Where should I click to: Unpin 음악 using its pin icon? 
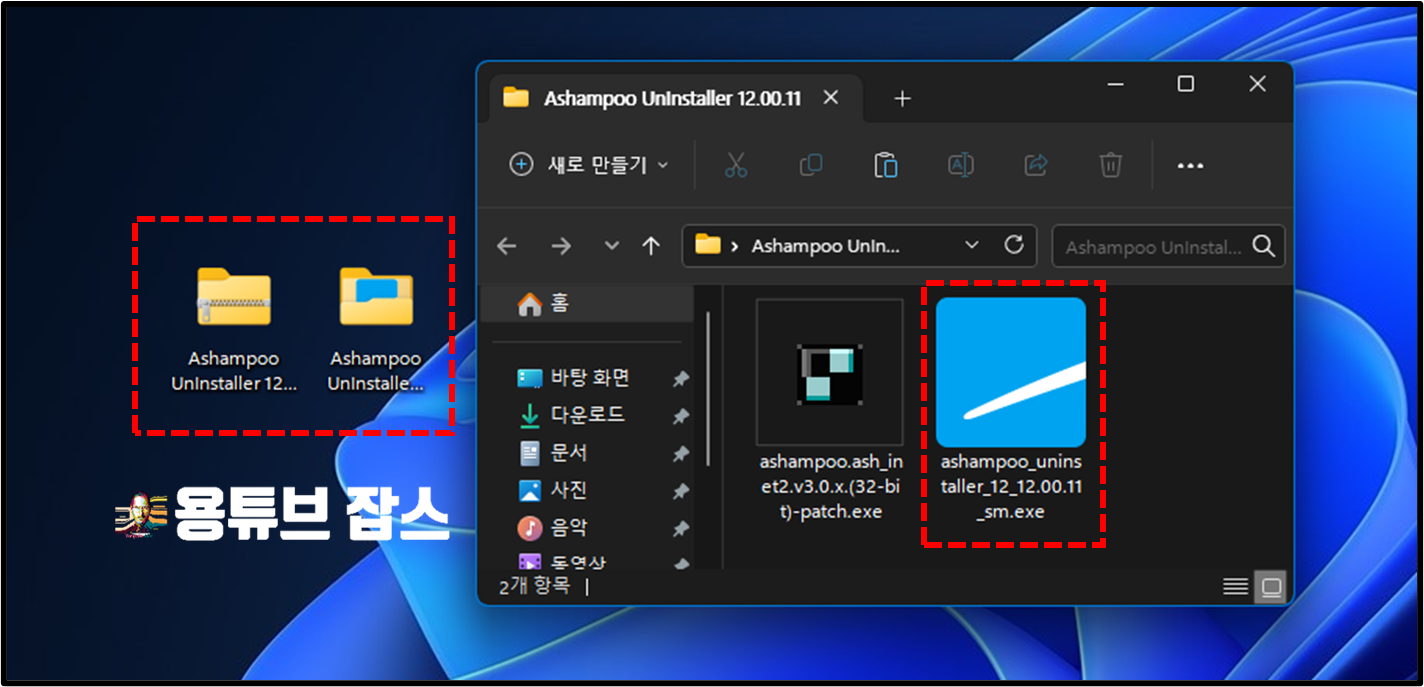[680, 529]
